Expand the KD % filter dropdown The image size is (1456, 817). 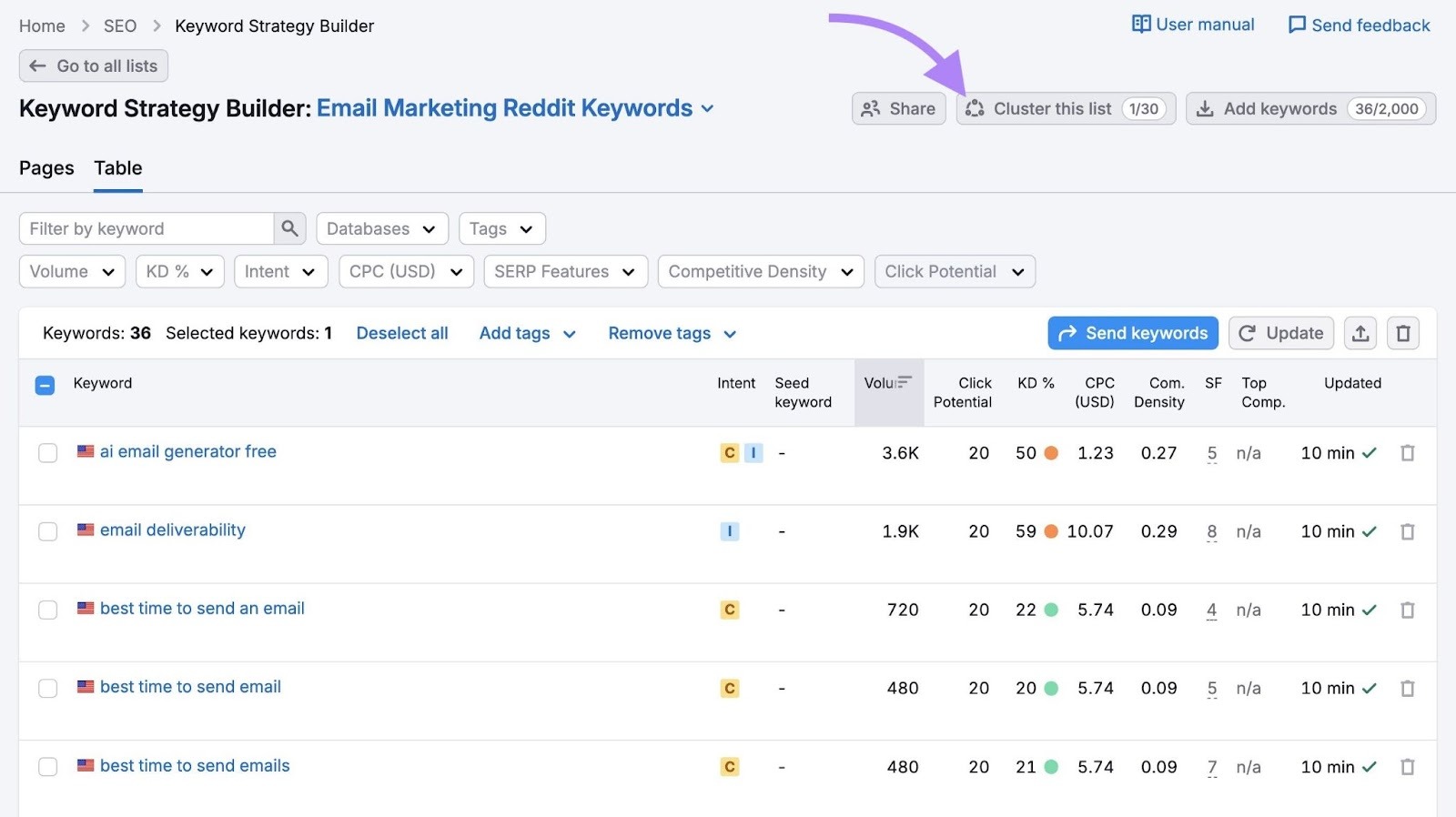click(x=179, y=271)
